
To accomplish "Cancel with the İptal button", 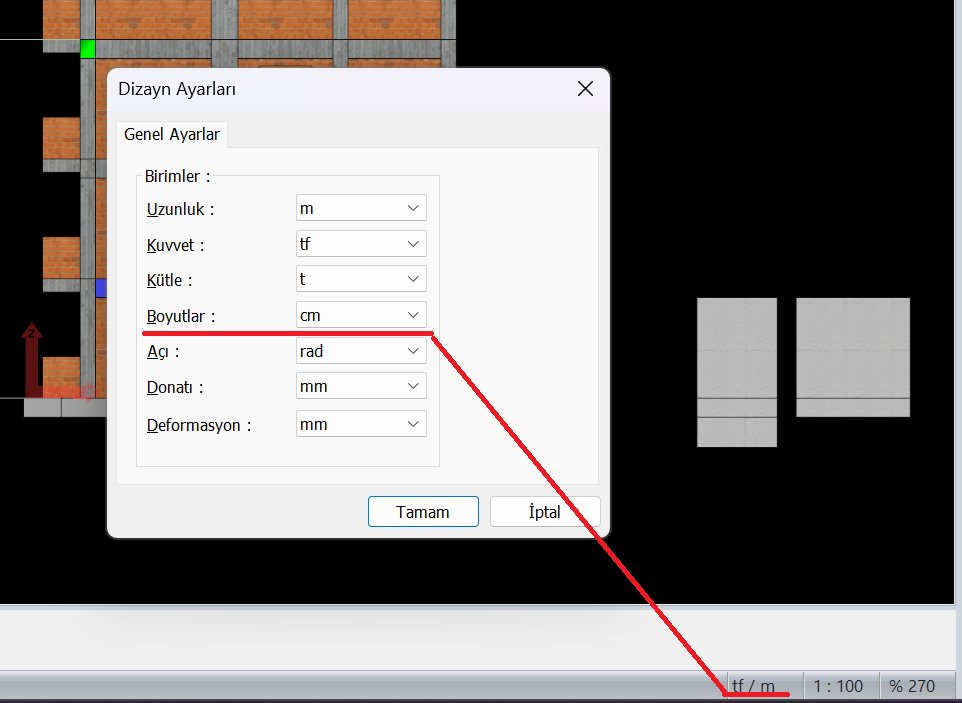I will [544, 512].
